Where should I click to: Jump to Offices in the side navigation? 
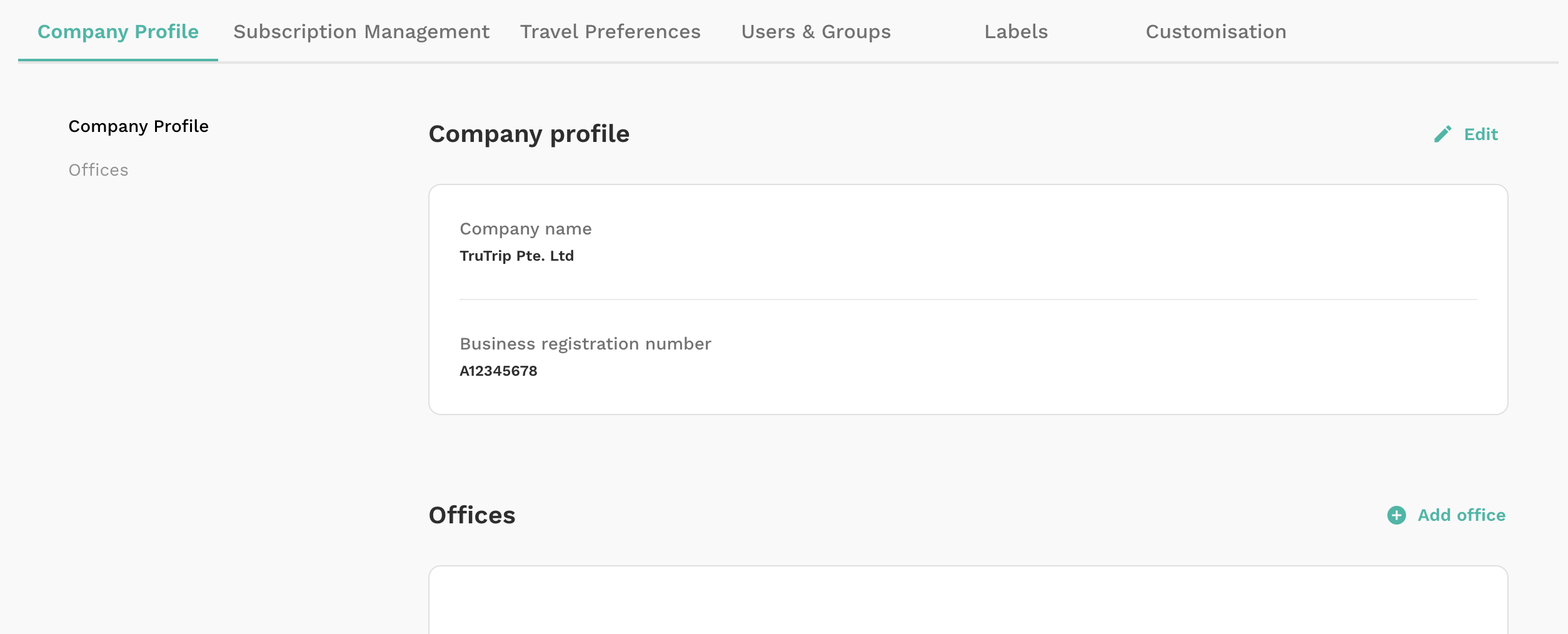click(x=98, y=170)
